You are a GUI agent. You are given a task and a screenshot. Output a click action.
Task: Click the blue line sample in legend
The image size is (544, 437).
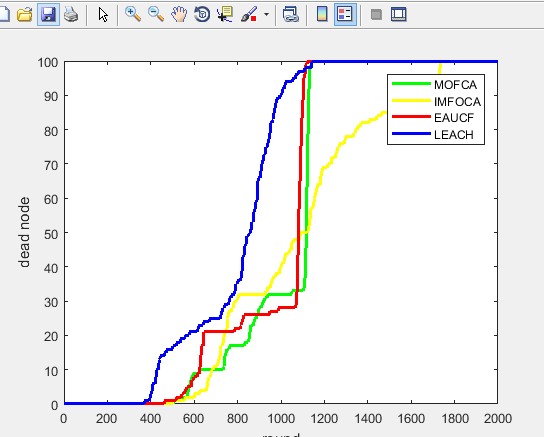pyautogui.click(x=411, y=134)
